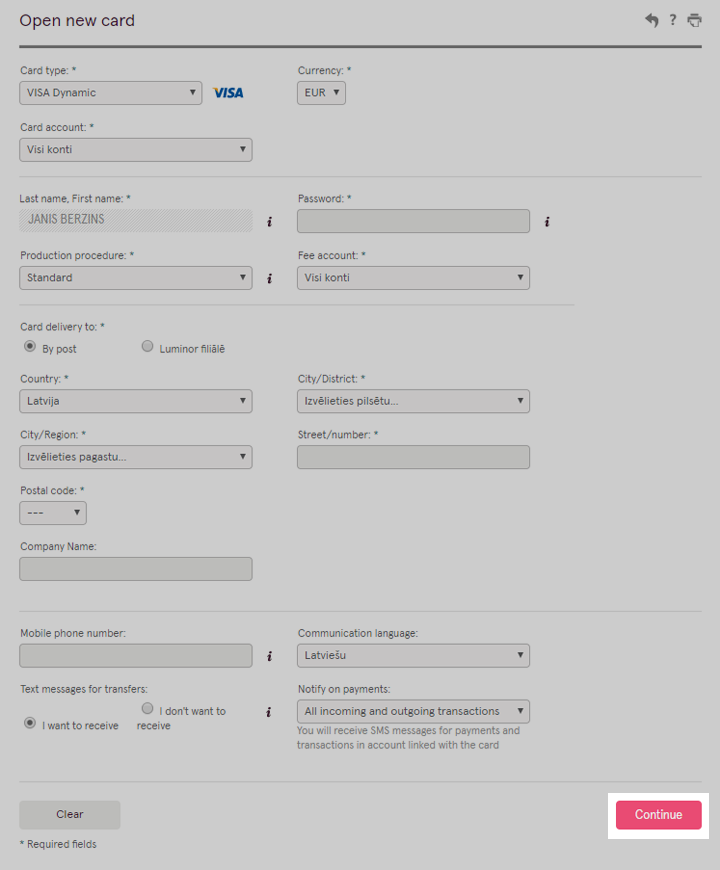Open info tooltip beside Mobile phone number
The width and height of the screenshot is (720, 870).
(269, 657)
